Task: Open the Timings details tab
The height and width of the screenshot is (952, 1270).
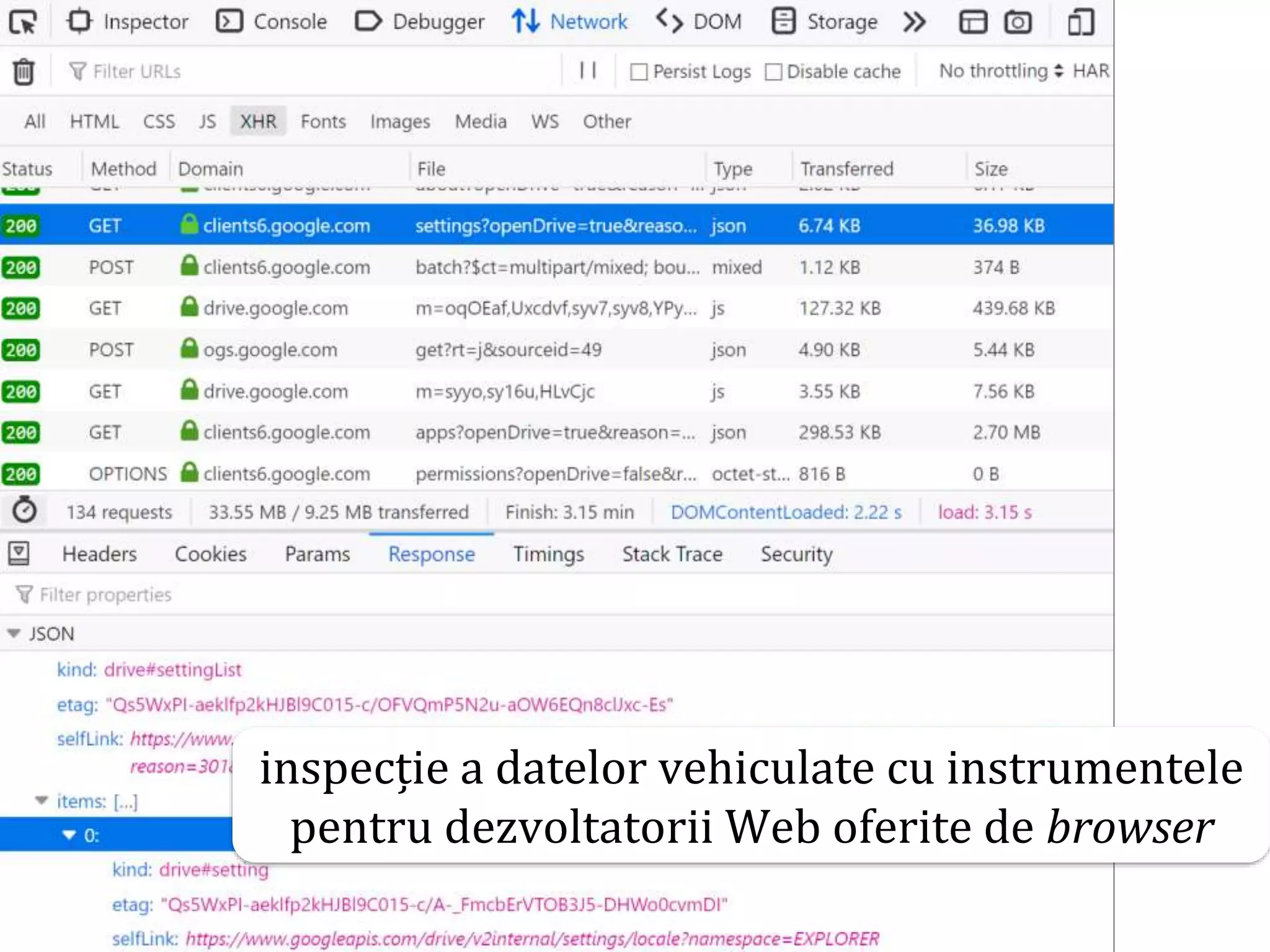Action: 548,553
